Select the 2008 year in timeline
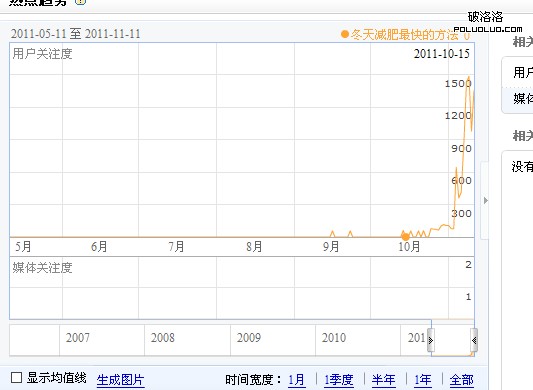533x390 pixels. pyautogui.click(x=162, y=338)
